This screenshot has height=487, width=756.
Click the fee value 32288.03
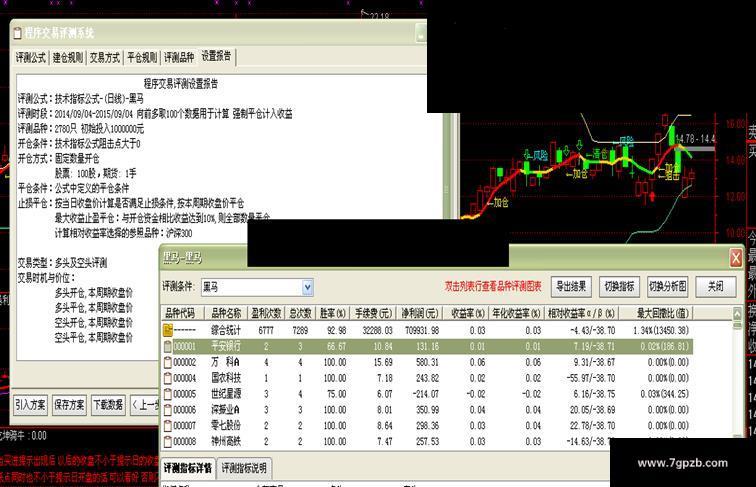pos(378,330)
